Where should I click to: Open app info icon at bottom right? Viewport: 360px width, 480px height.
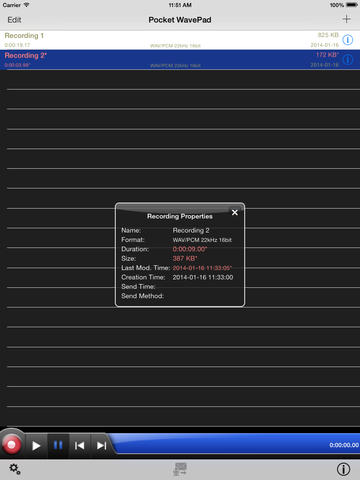343,469
